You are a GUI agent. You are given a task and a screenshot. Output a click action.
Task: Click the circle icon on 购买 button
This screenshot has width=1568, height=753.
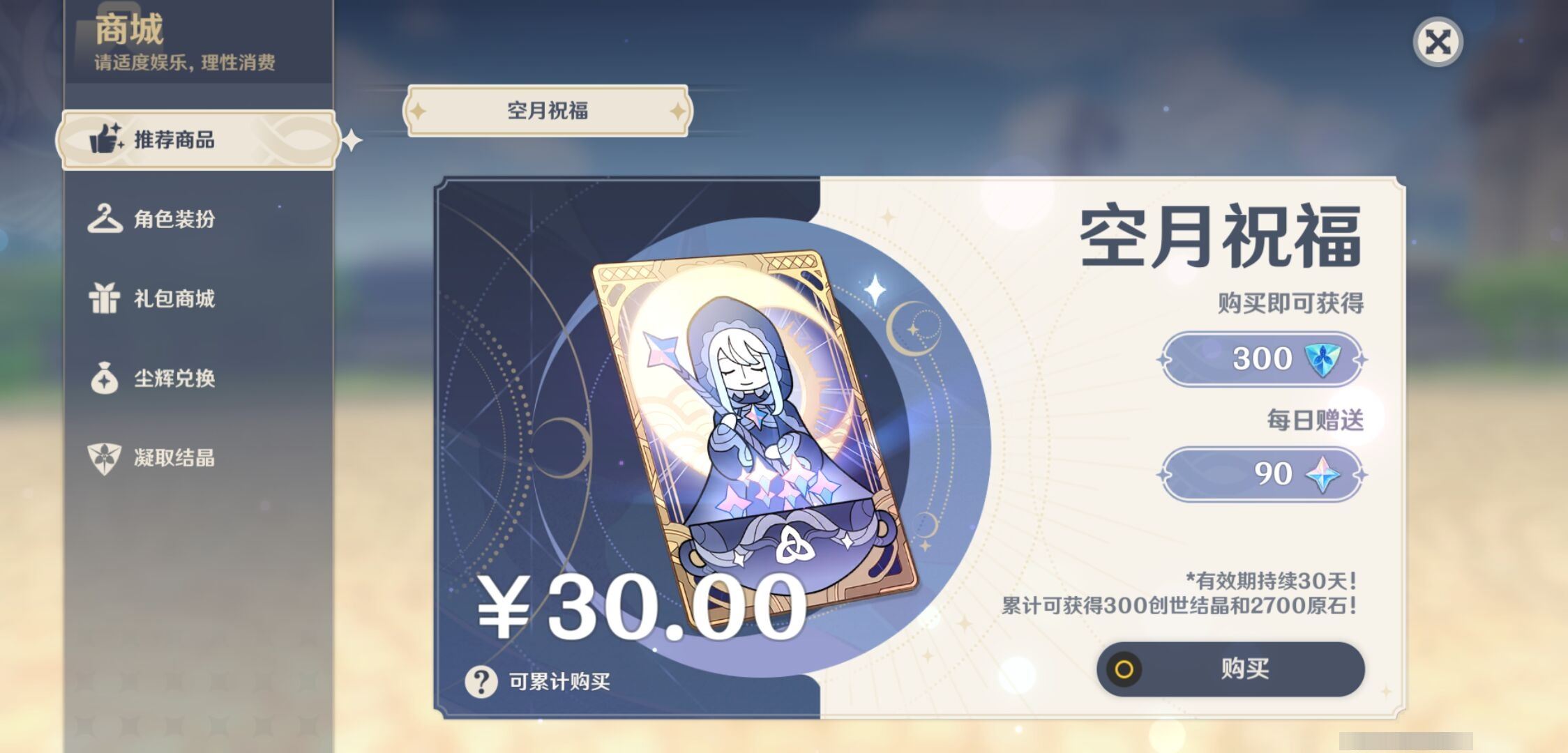1124,669
